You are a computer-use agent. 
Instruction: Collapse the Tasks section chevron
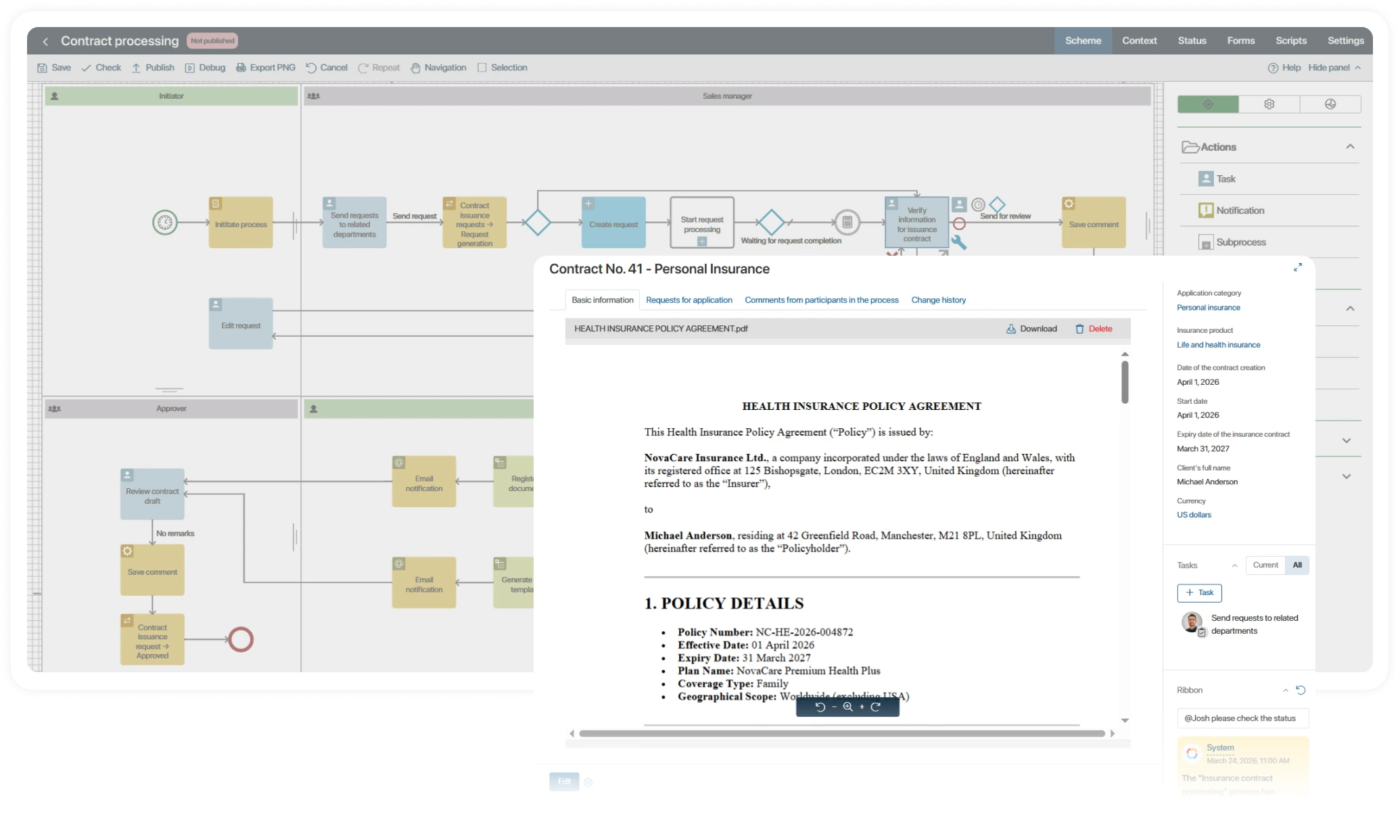[1234, 565]
